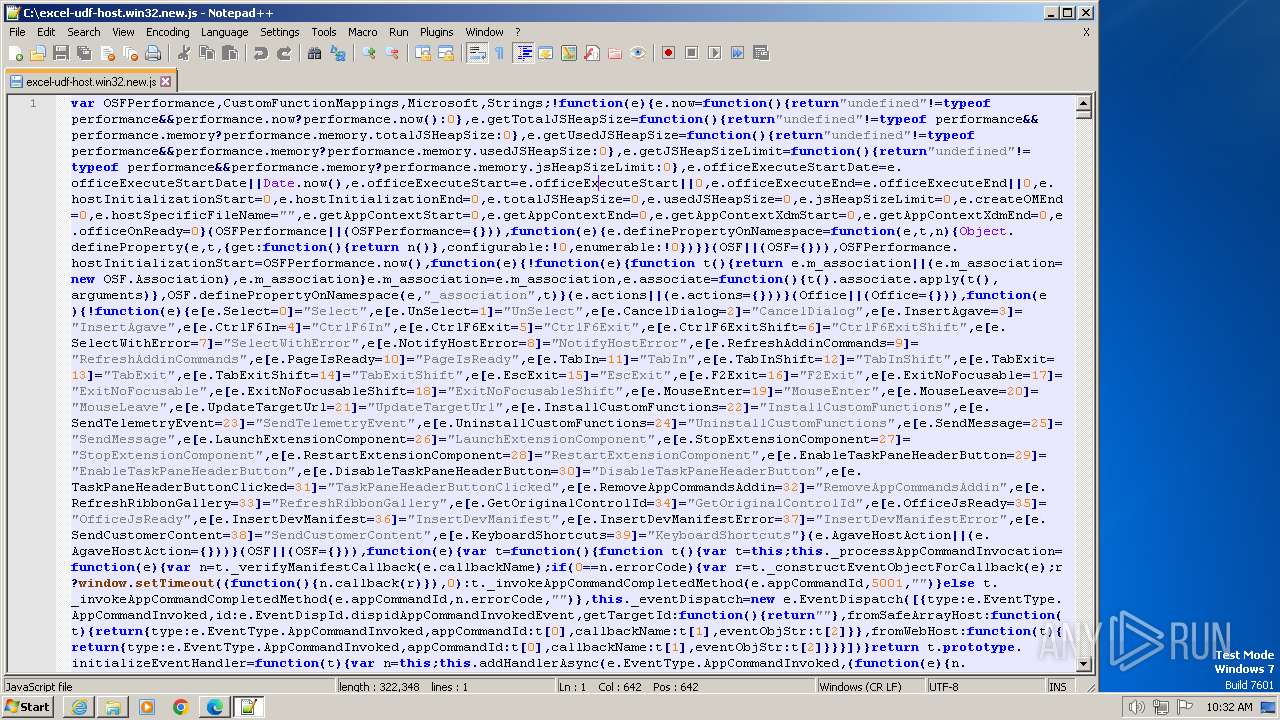Screen dimensions: 1280x720
Task: Open the View menu
Action: [123, 32]
